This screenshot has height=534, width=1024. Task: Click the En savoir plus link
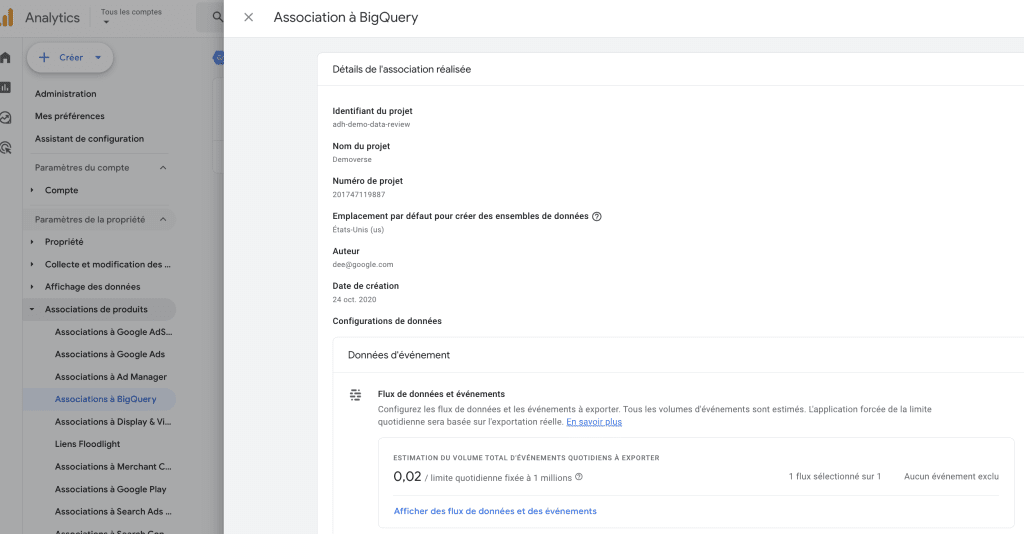pos(594,422)
